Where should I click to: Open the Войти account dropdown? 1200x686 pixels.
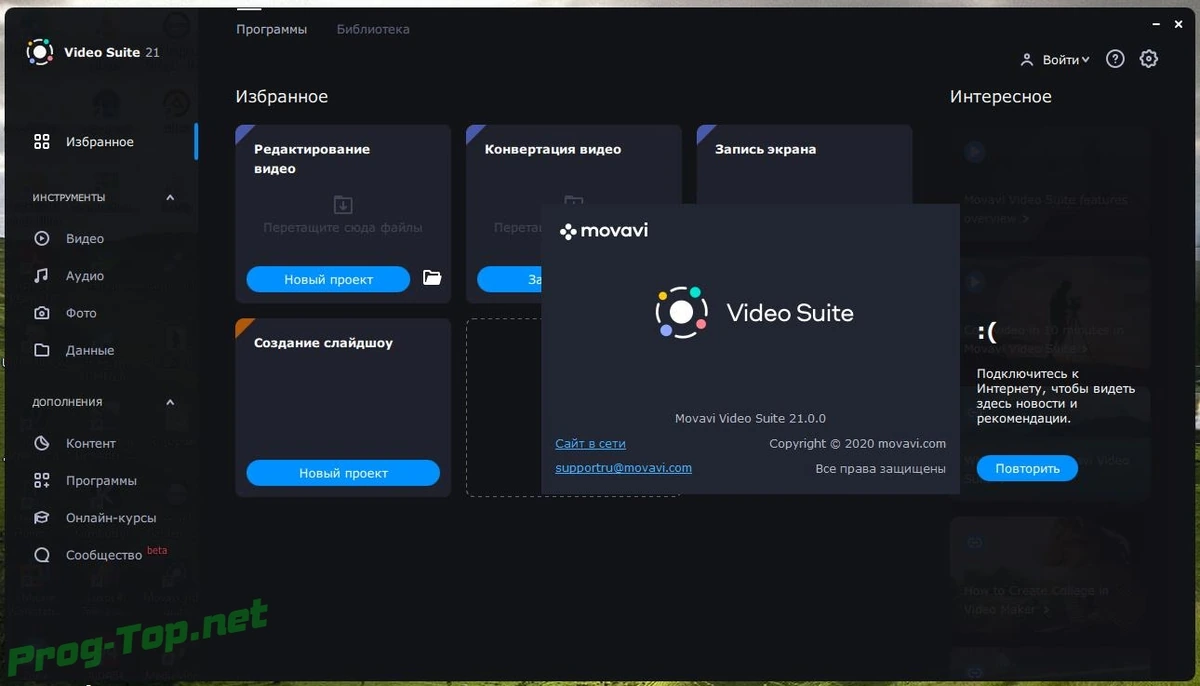pyautogui.click(x=1055, y=60)
